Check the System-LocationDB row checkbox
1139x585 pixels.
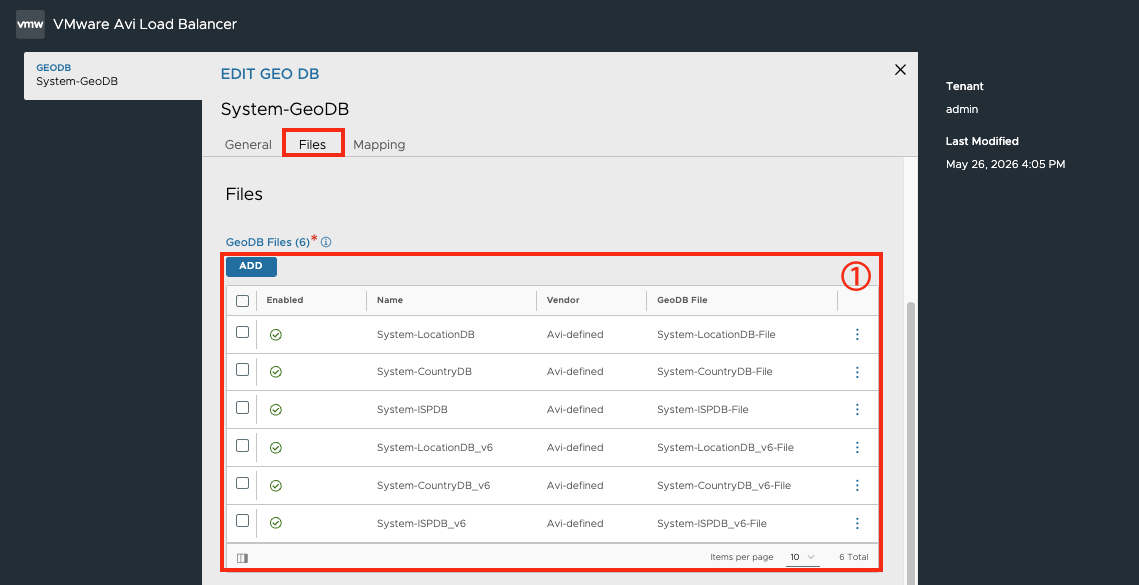point(243,332)
